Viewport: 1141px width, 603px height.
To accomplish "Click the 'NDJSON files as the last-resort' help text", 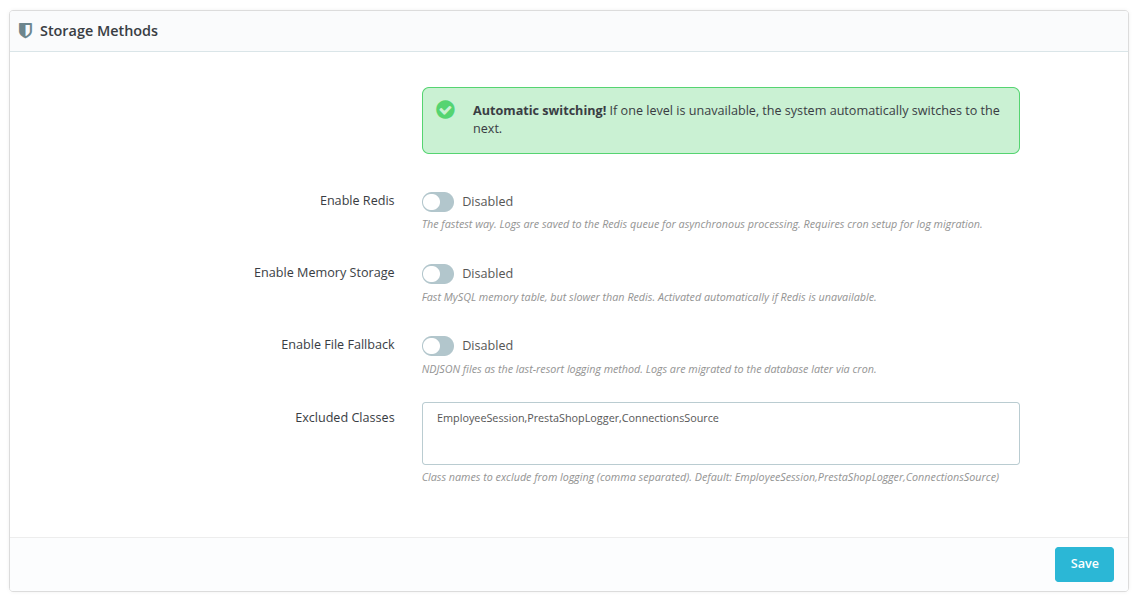I will point(649,369).
